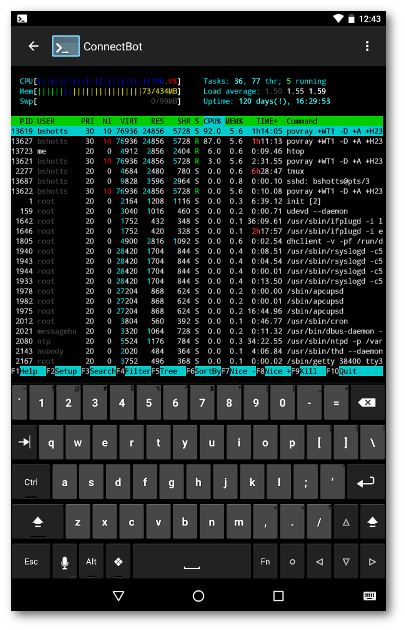
Task: Select F2 Setup in htop footer
Action: click(x=63, y=371)
